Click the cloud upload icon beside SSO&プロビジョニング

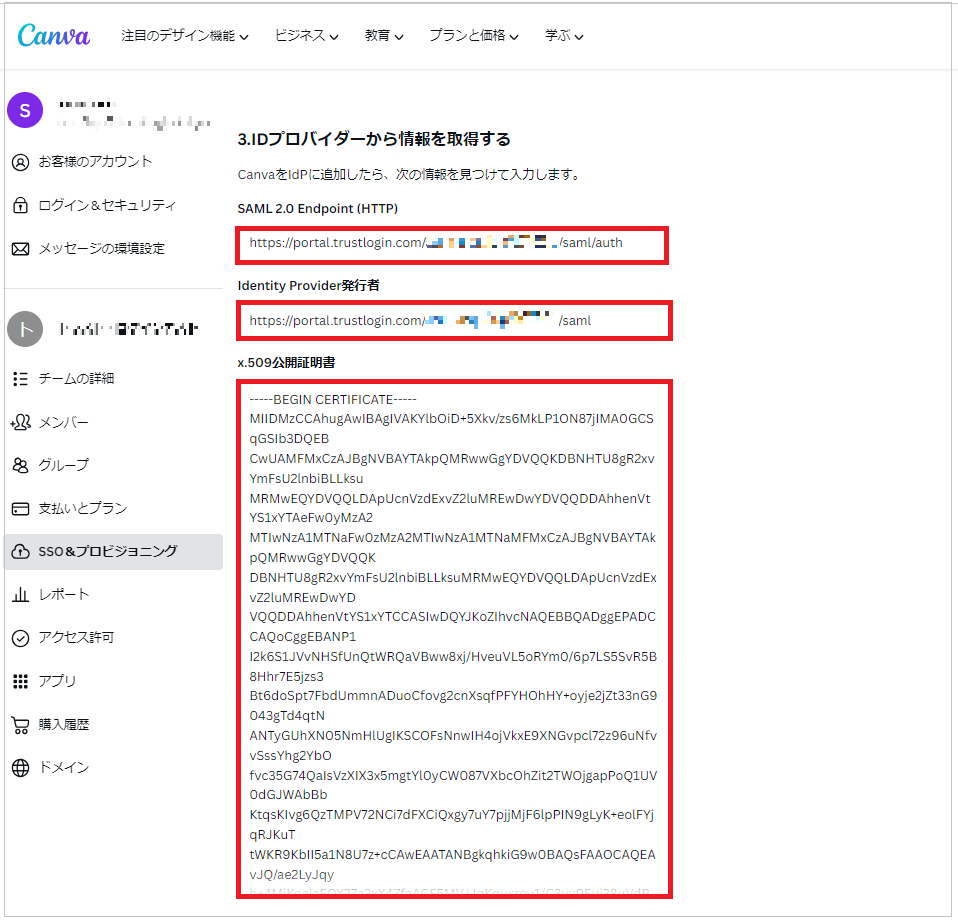pyautogui.click(x=20, y=552)
